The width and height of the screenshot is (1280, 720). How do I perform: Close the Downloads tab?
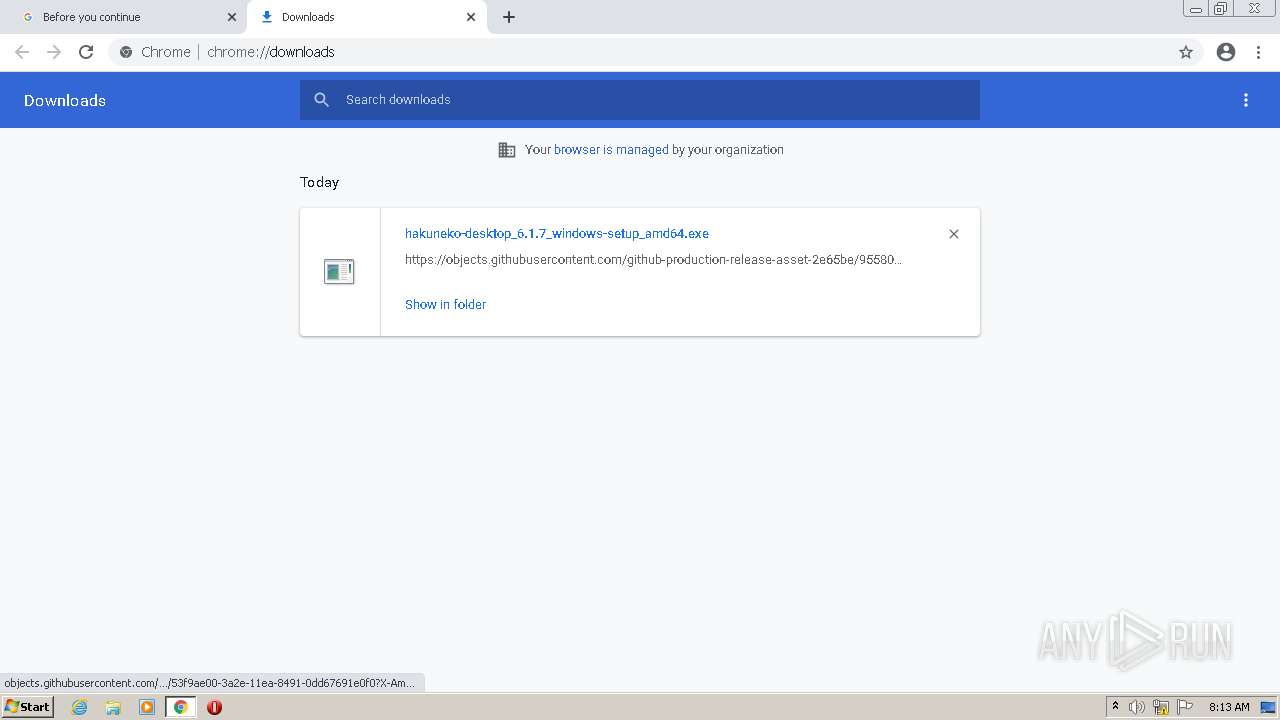click(x=471, y=17)
